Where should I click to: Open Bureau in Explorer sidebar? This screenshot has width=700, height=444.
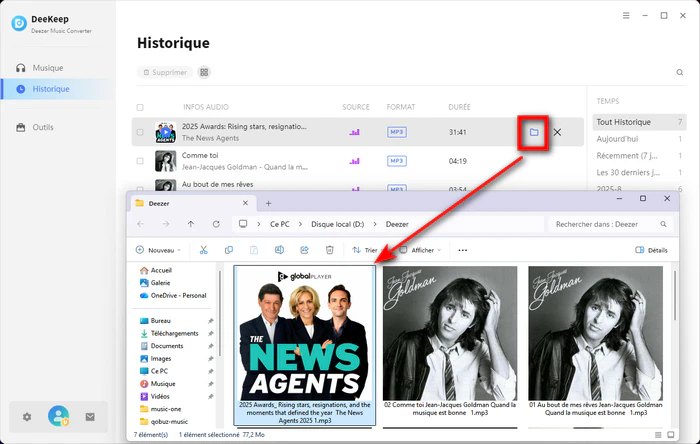click(155, 321)
